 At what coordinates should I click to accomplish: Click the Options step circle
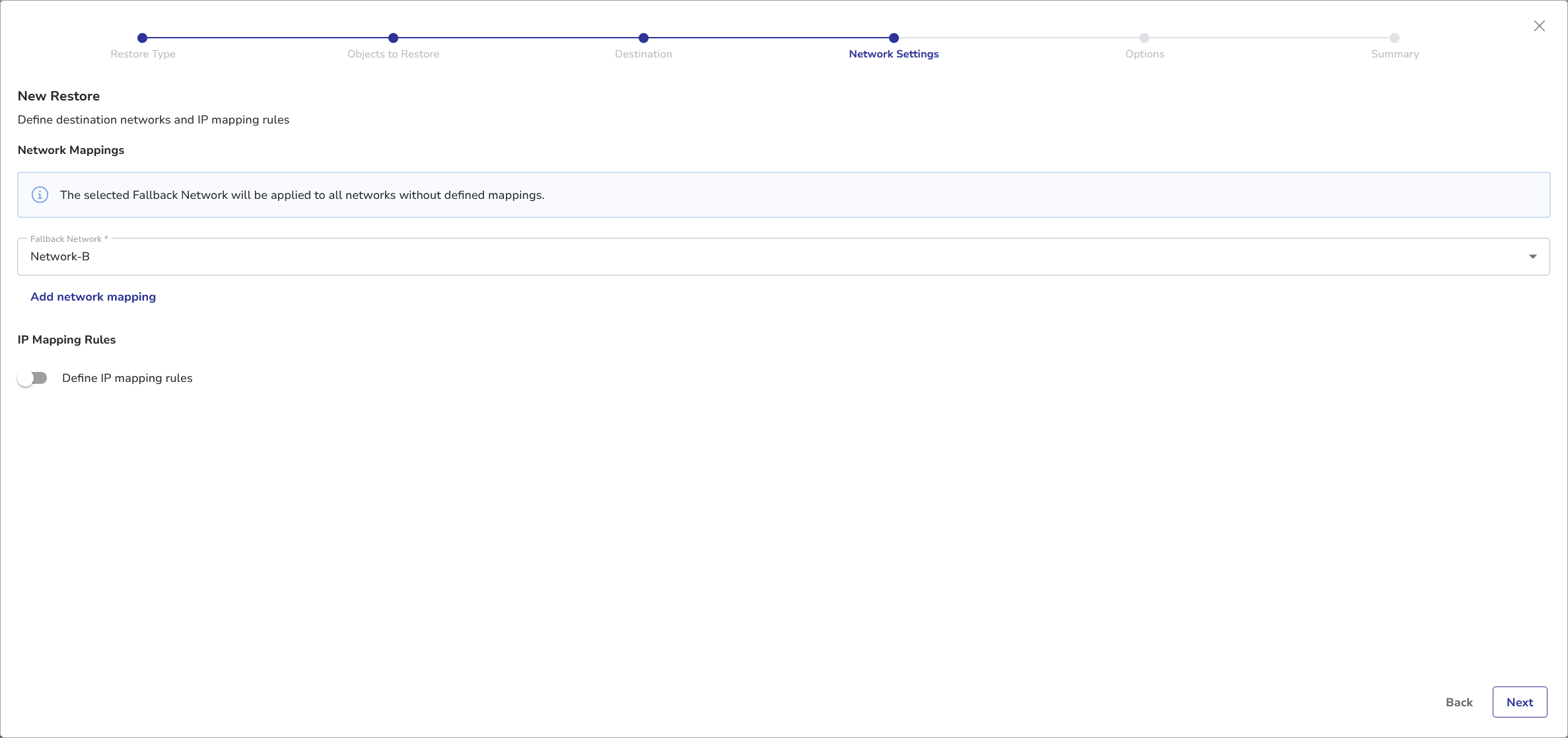[1144, 38]
